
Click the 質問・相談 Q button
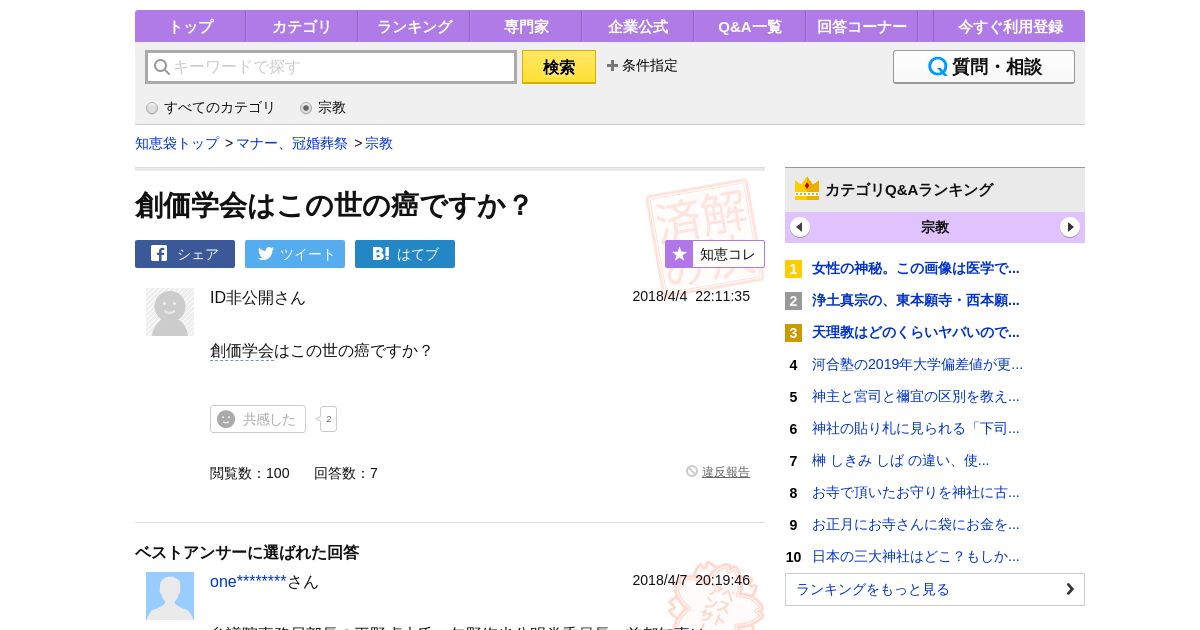pos(984,67)
